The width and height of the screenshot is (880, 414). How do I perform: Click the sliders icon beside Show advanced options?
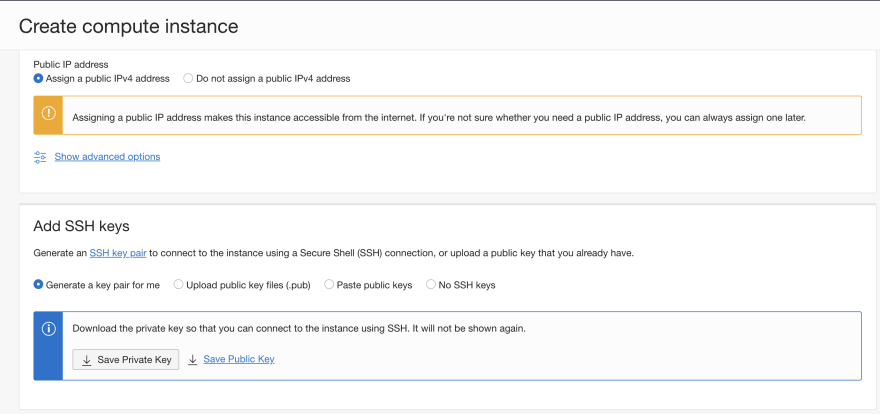[40, 157]
